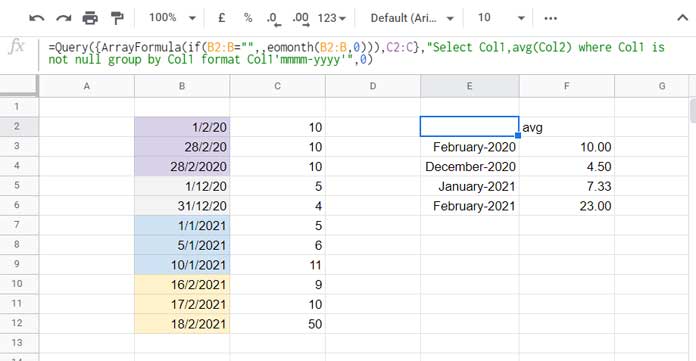Format as currency with £ button

[221, 18]
